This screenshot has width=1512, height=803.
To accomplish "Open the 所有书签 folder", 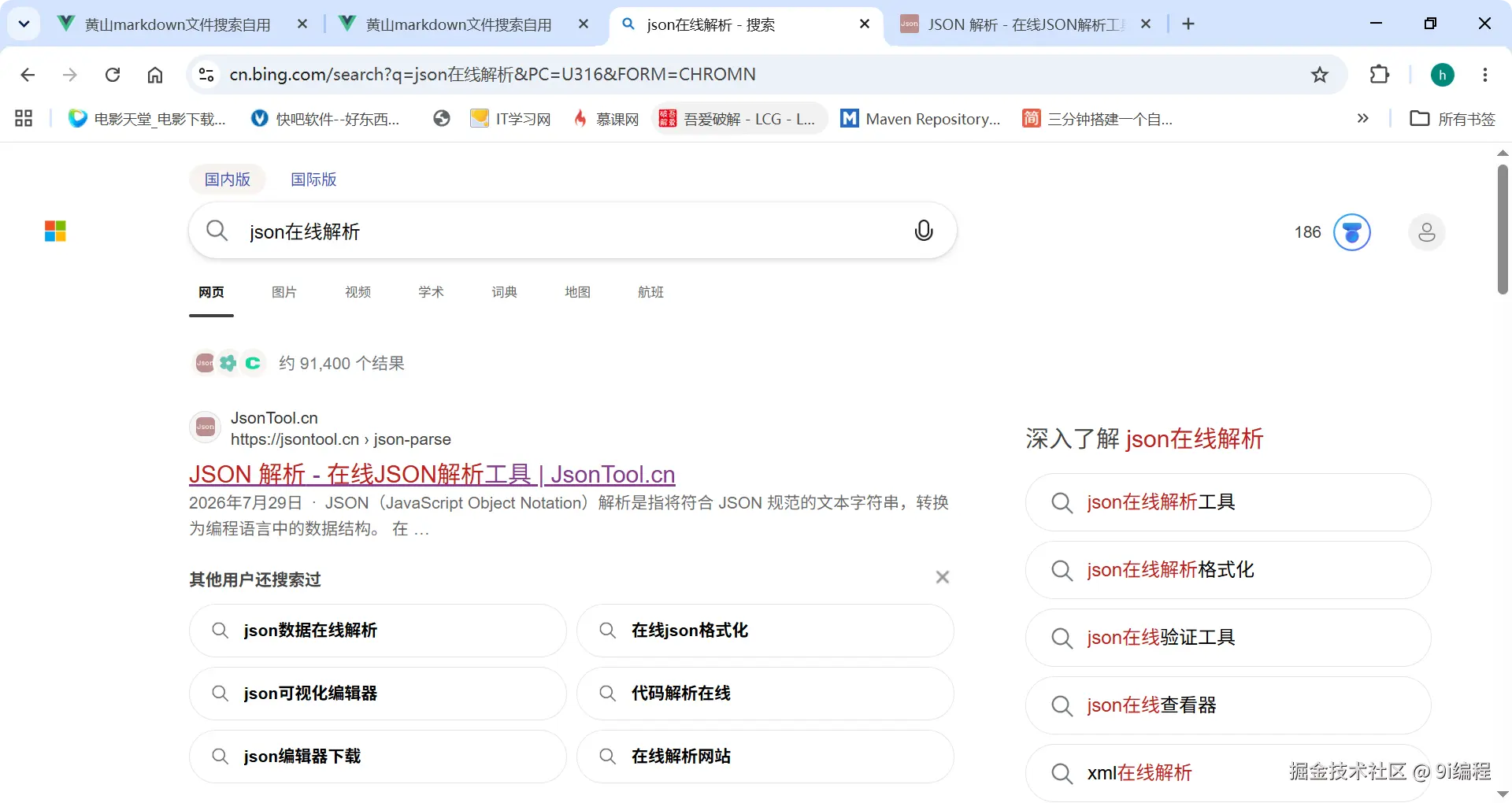I will [1453, 119].
